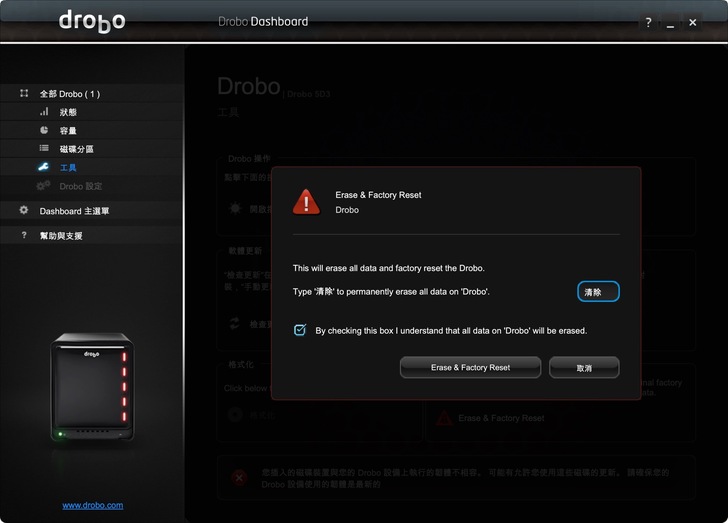Click the help question mark in title bar
The width and height of the screenshot is (728, 523).
(x=648, y=22)
